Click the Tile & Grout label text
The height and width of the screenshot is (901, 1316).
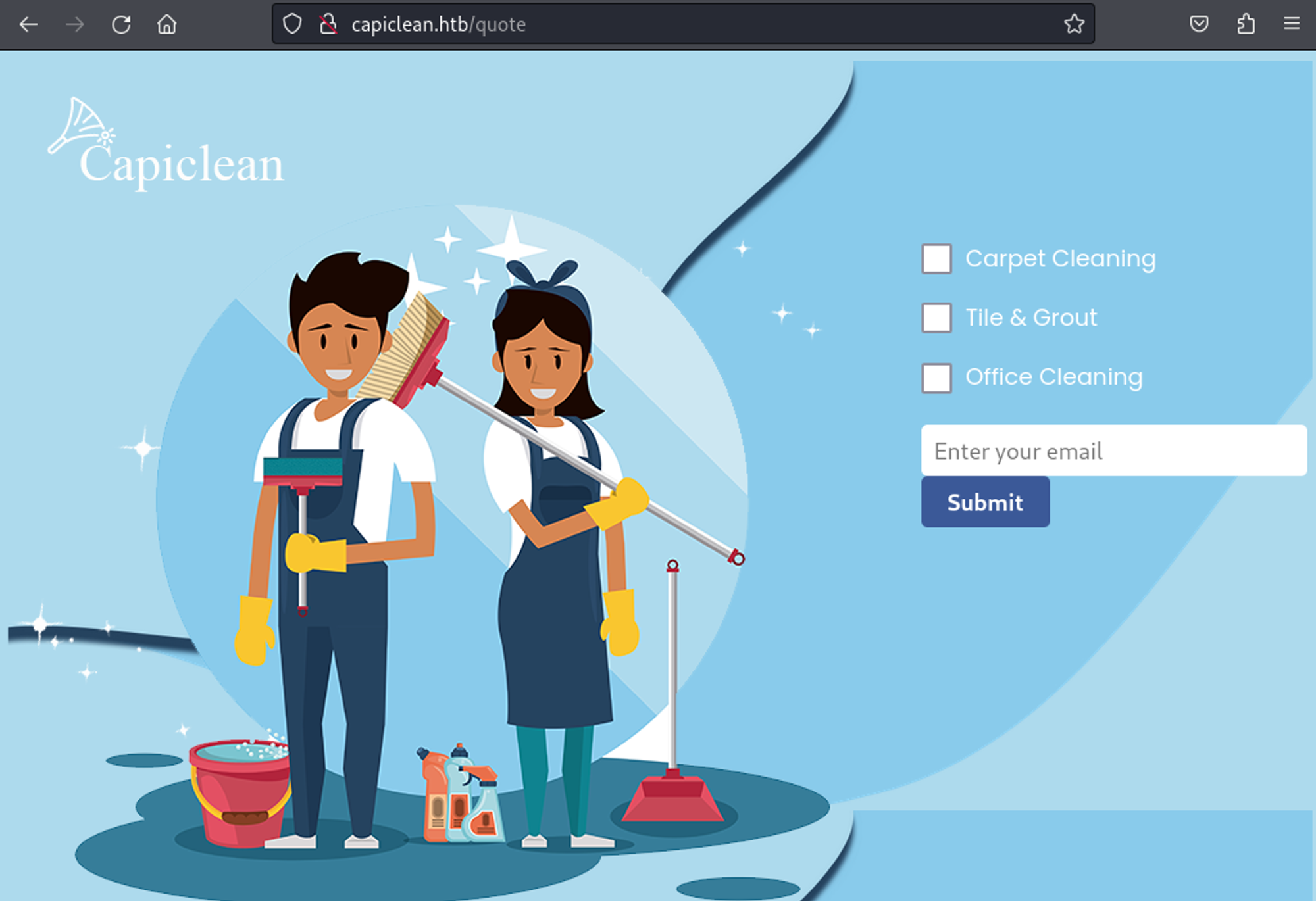coord(1031,318)
